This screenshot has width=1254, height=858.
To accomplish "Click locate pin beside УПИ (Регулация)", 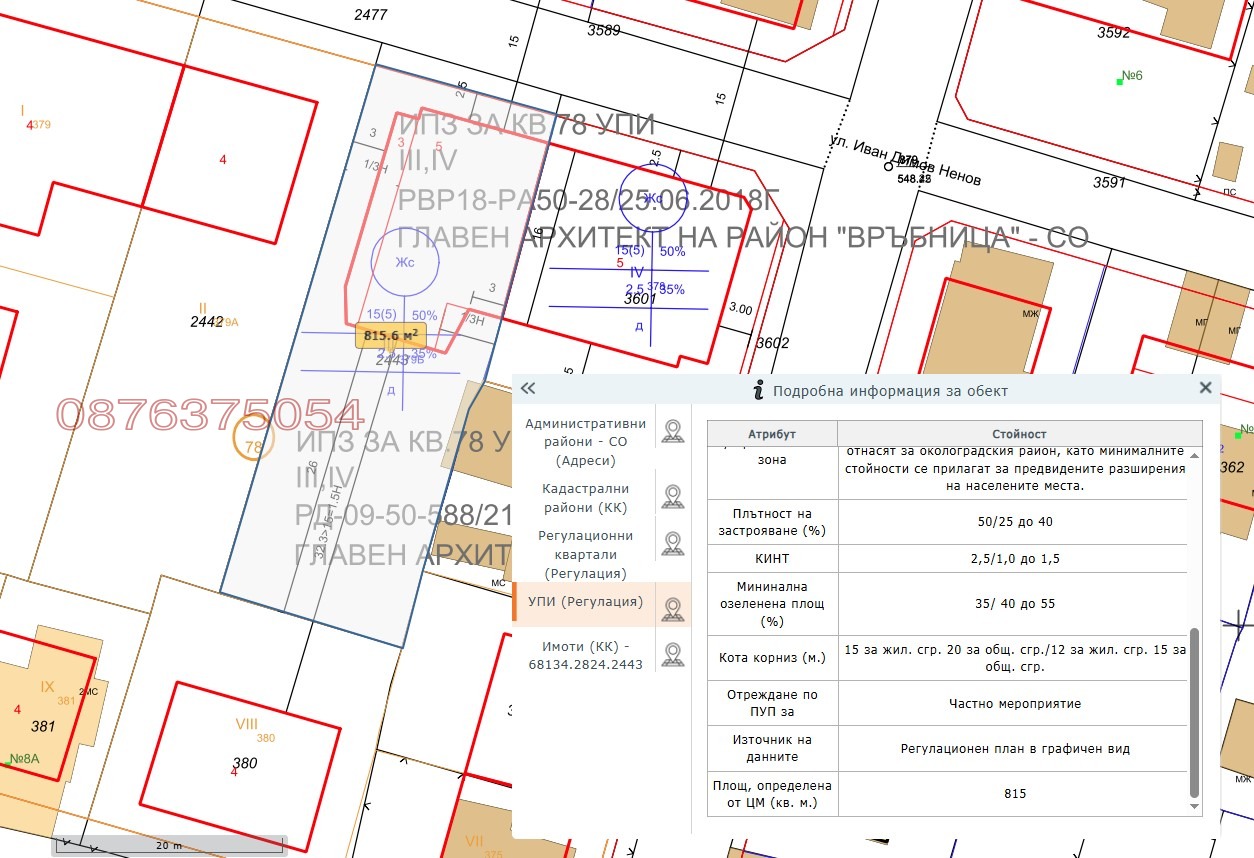I will tap(673, 609).
